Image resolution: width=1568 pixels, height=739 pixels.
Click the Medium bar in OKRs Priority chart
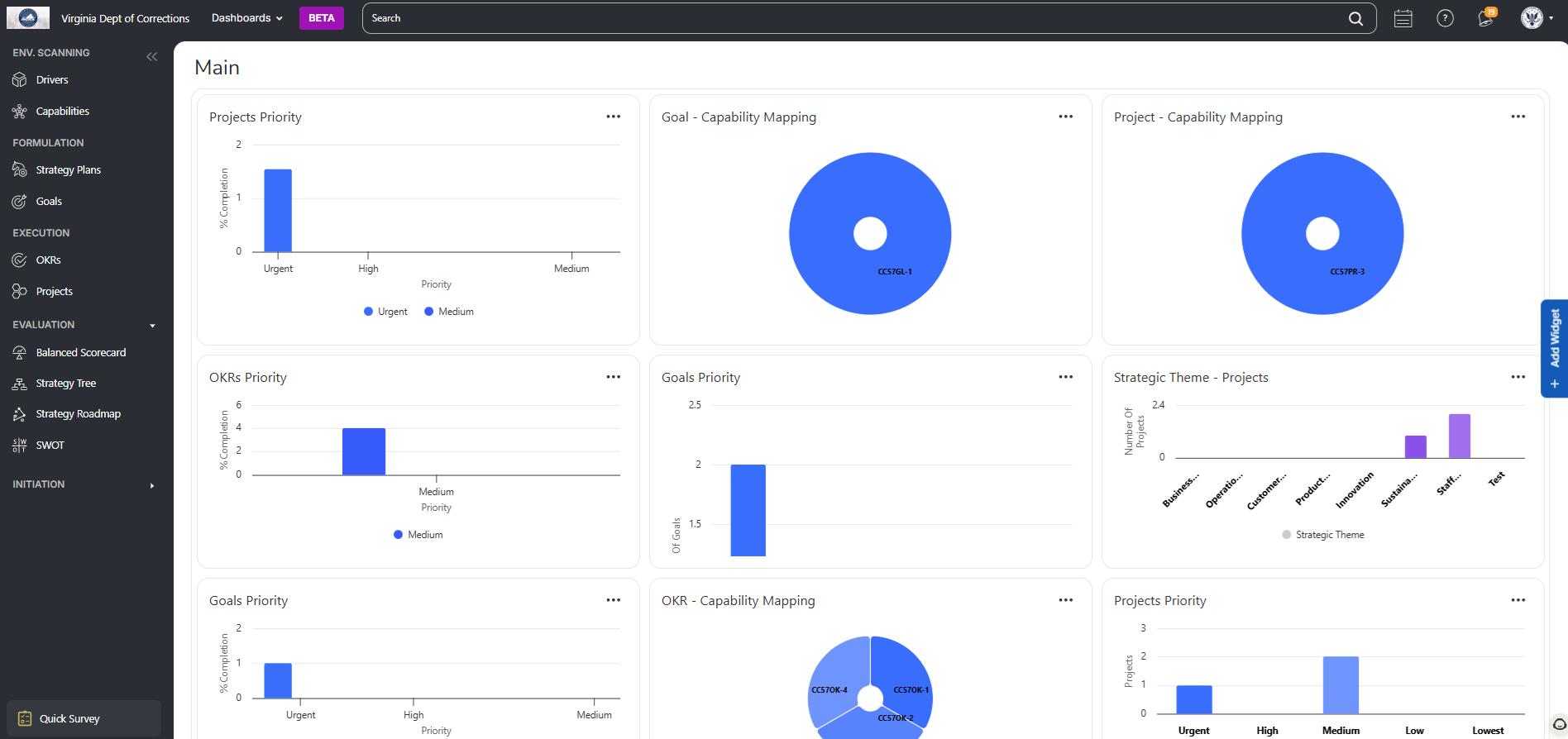click(x=364, y=451)
